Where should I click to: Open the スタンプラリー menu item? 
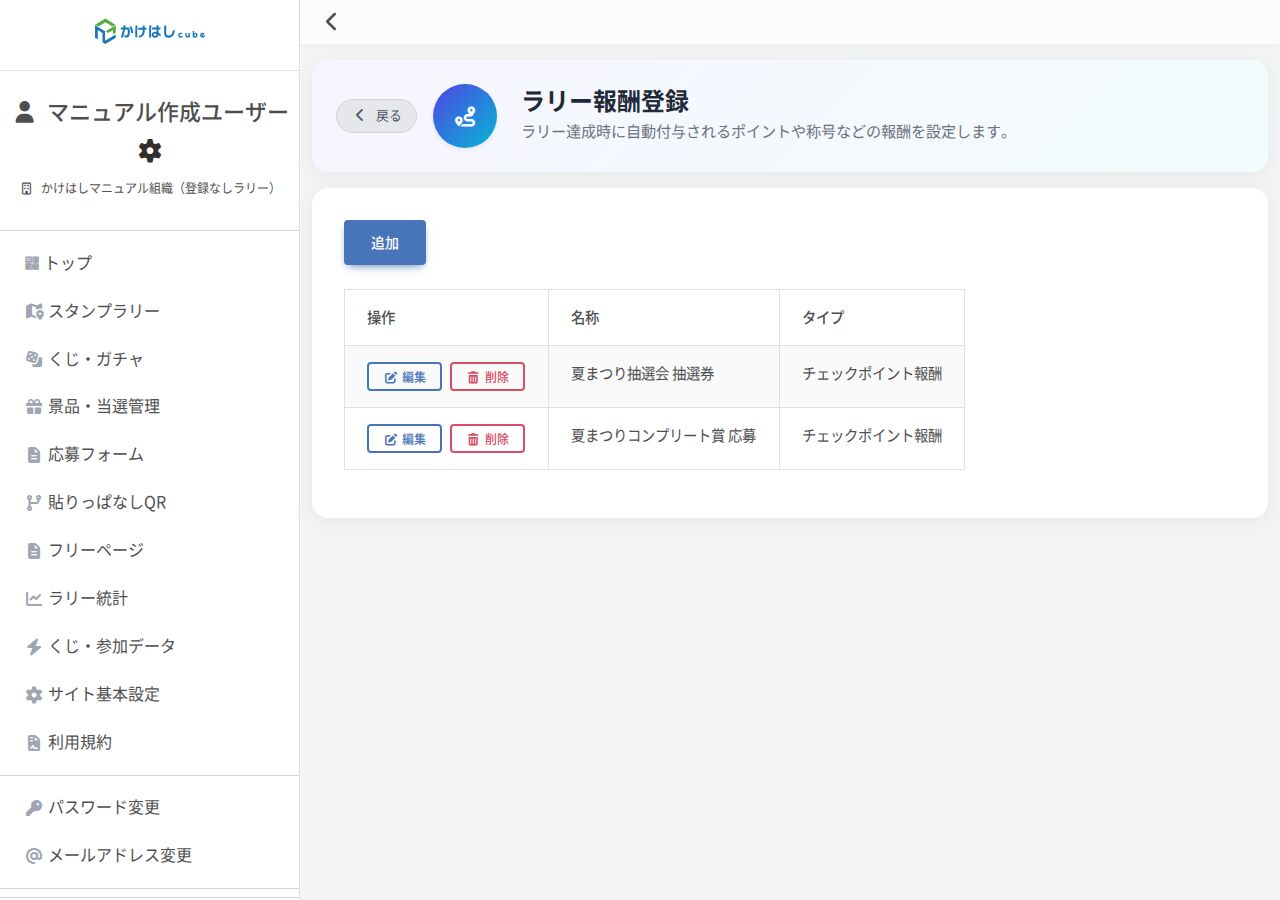[149, 311]
